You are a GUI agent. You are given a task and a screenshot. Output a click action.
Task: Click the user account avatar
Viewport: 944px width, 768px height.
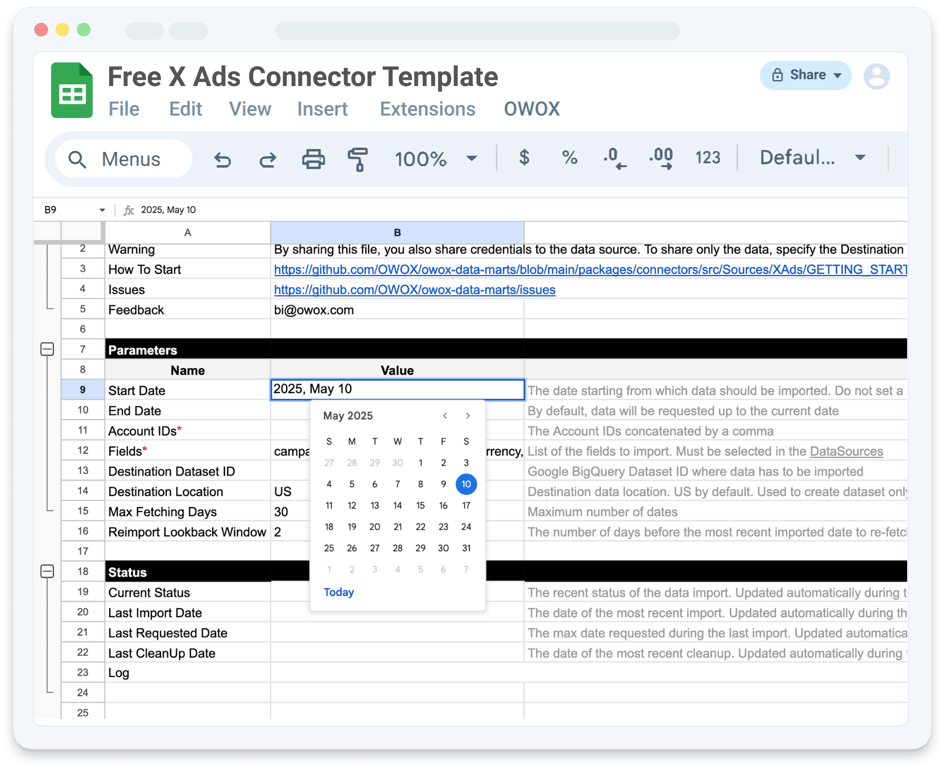pyautogui.click(x=877, y=76)
